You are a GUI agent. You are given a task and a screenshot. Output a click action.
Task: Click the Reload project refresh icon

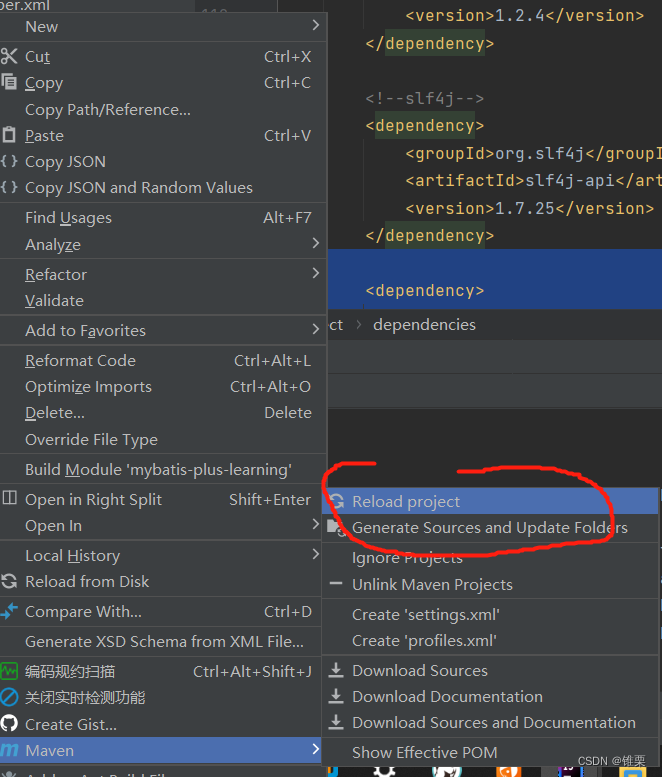coord(337,501)
